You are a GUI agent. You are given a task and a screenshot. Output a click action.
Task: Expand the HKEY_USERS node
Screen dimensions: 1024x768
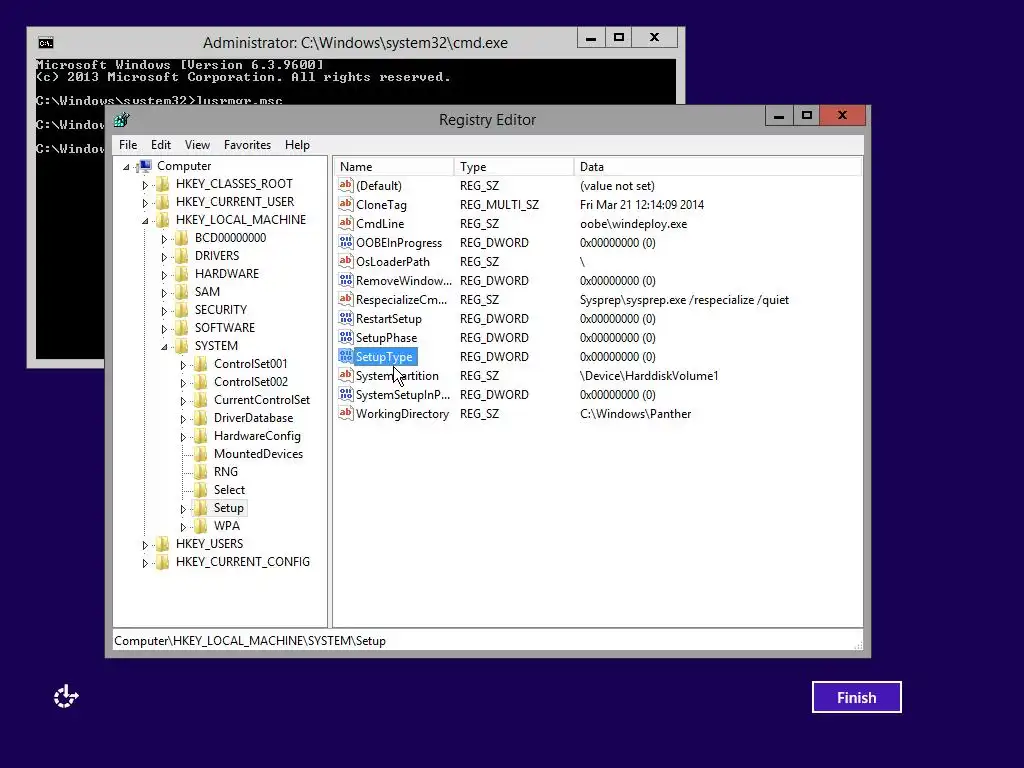(145, 545)
